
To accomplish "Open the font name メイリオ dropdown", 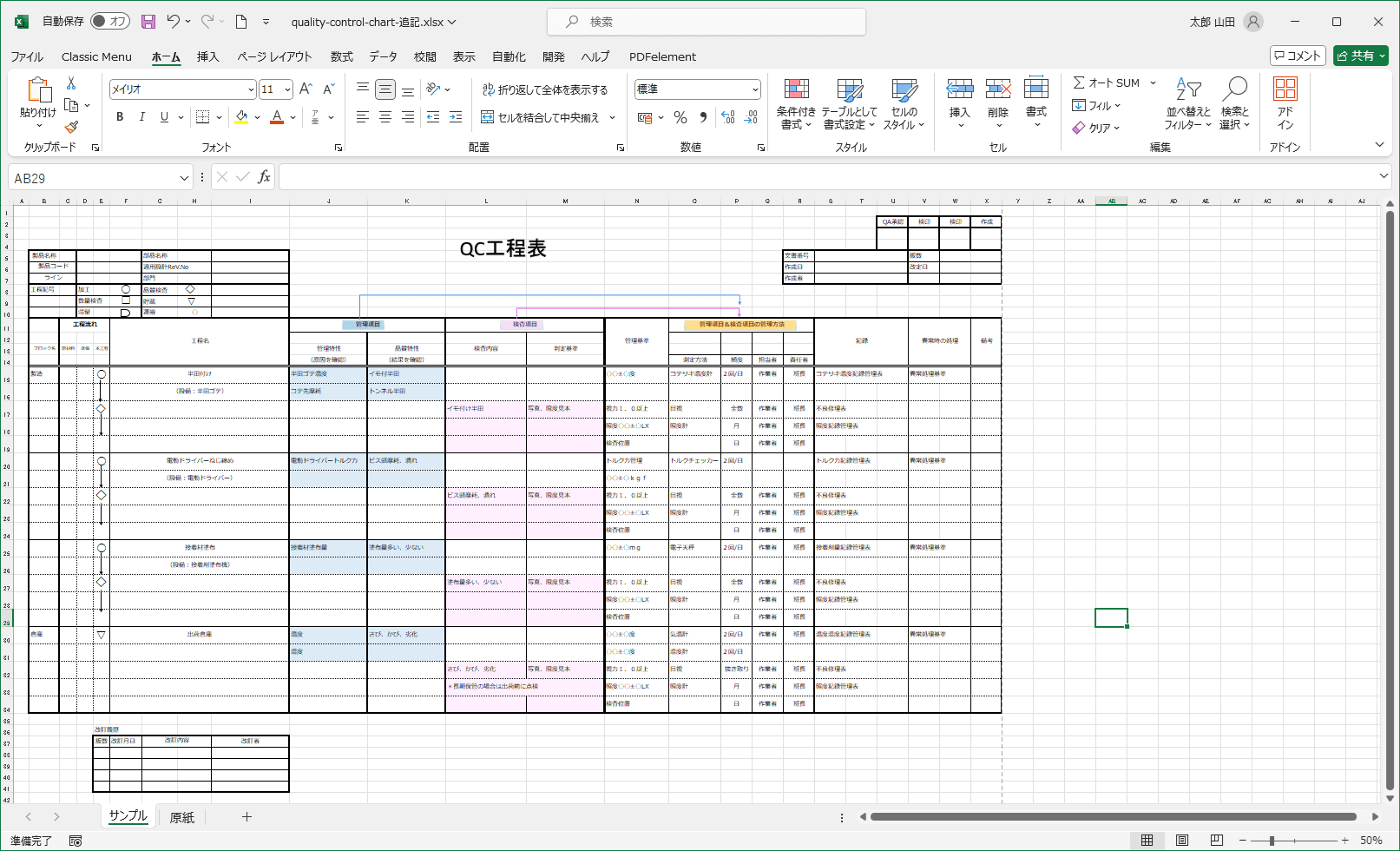I will click(x=251, y=89).
